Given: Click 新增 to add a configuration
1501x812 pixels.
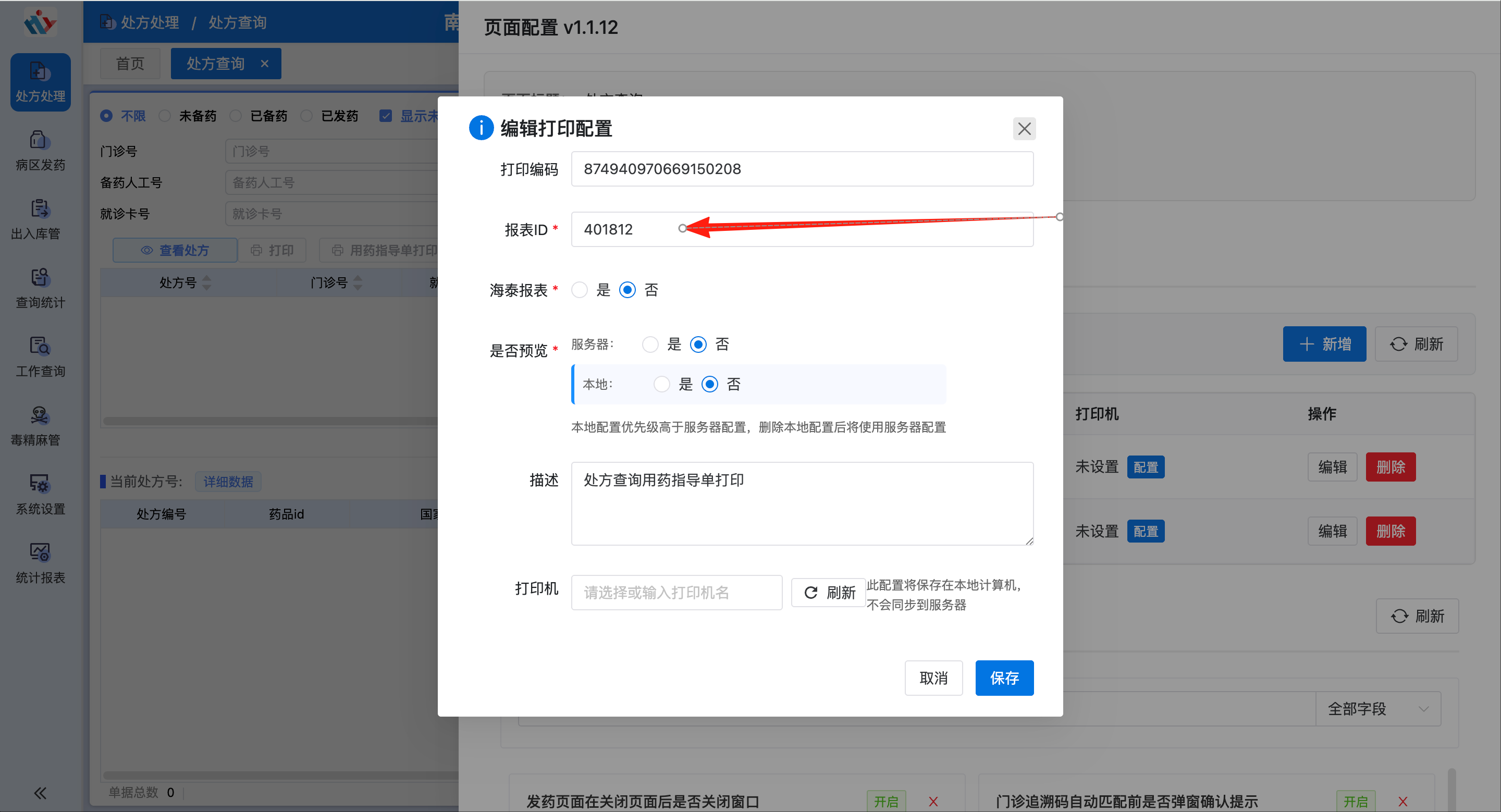Looking at the screenshot, I should coord(1324,343).
